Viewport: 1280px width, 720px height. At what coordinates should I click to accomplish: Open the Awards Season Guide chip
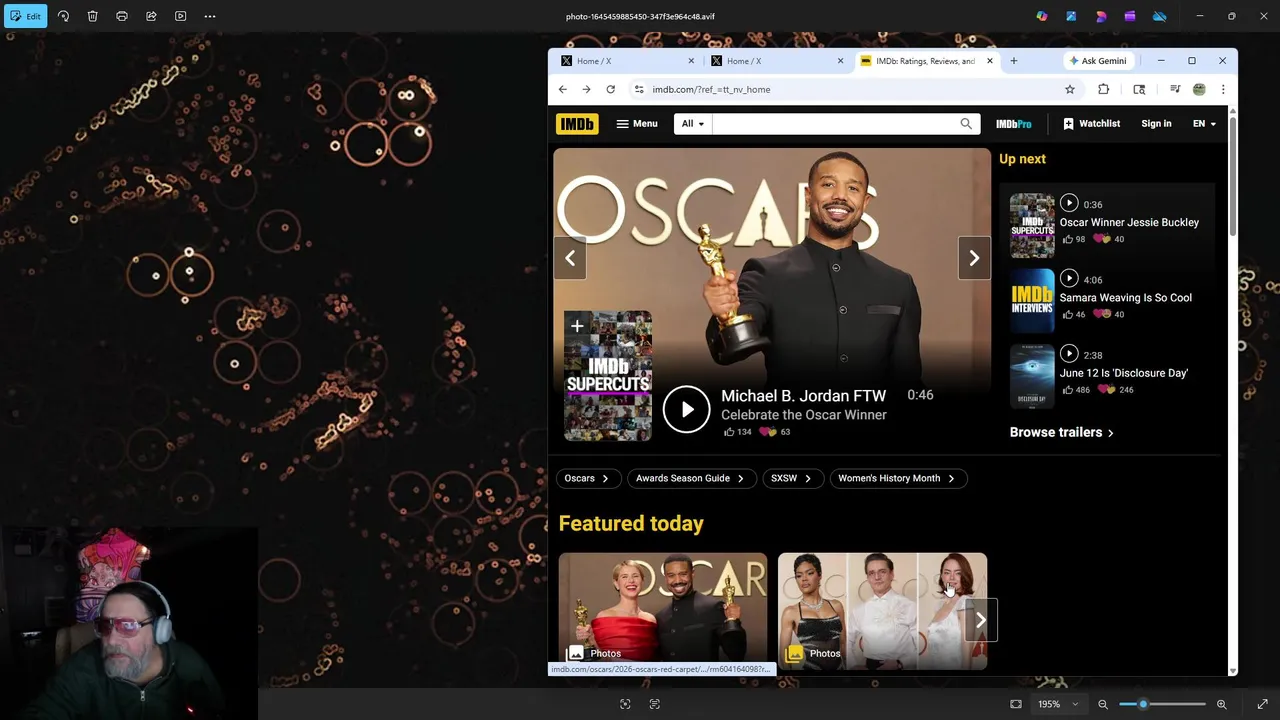click(690, 478)
